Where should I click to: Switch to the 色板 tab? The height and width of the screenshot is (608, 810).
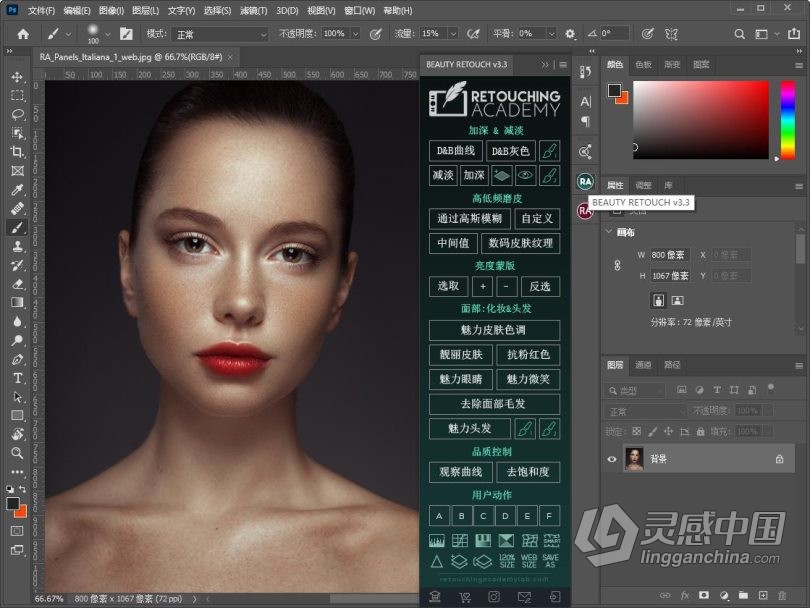click(x=643, y=65)
